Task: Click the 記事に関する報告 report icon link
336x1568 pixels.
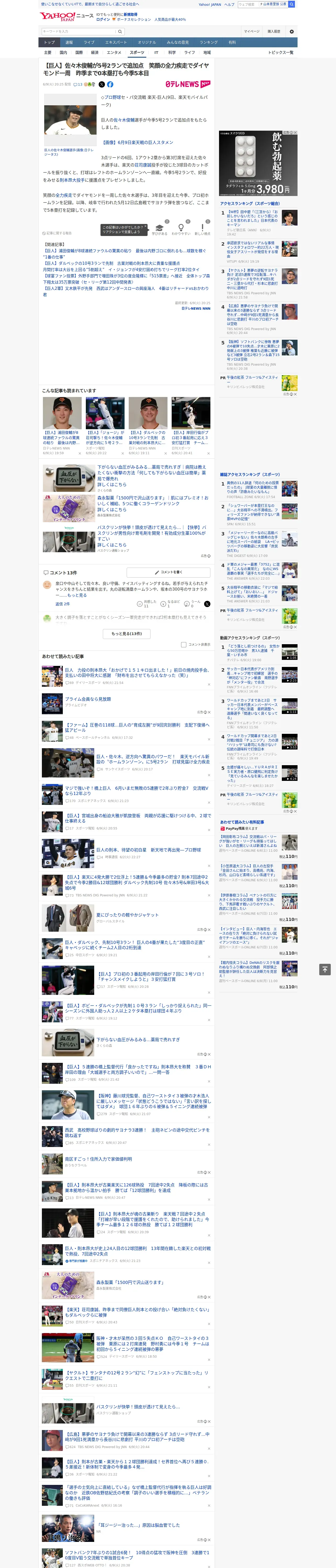Action: click(x=57, y=233)
